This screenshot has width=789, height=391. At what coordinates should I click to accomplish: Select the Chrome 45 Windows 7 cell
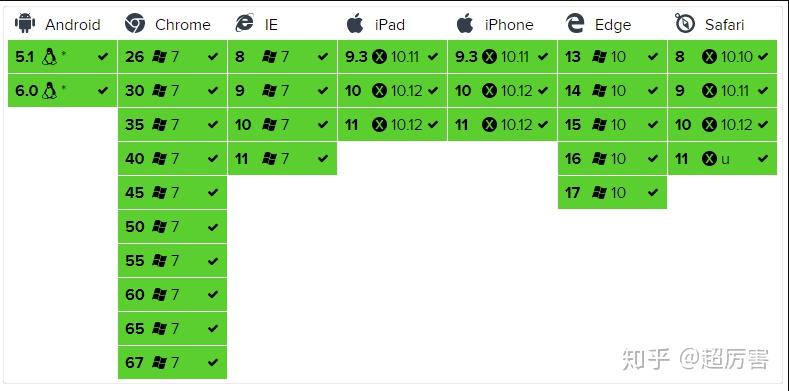click(173, 193)
